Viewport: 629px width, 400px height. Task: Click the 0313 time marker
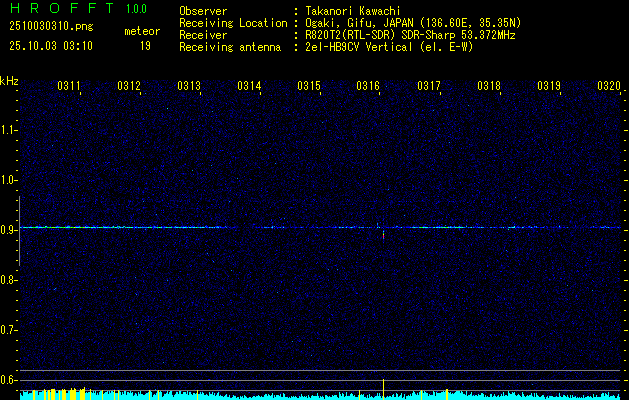[x=189, y=86]
